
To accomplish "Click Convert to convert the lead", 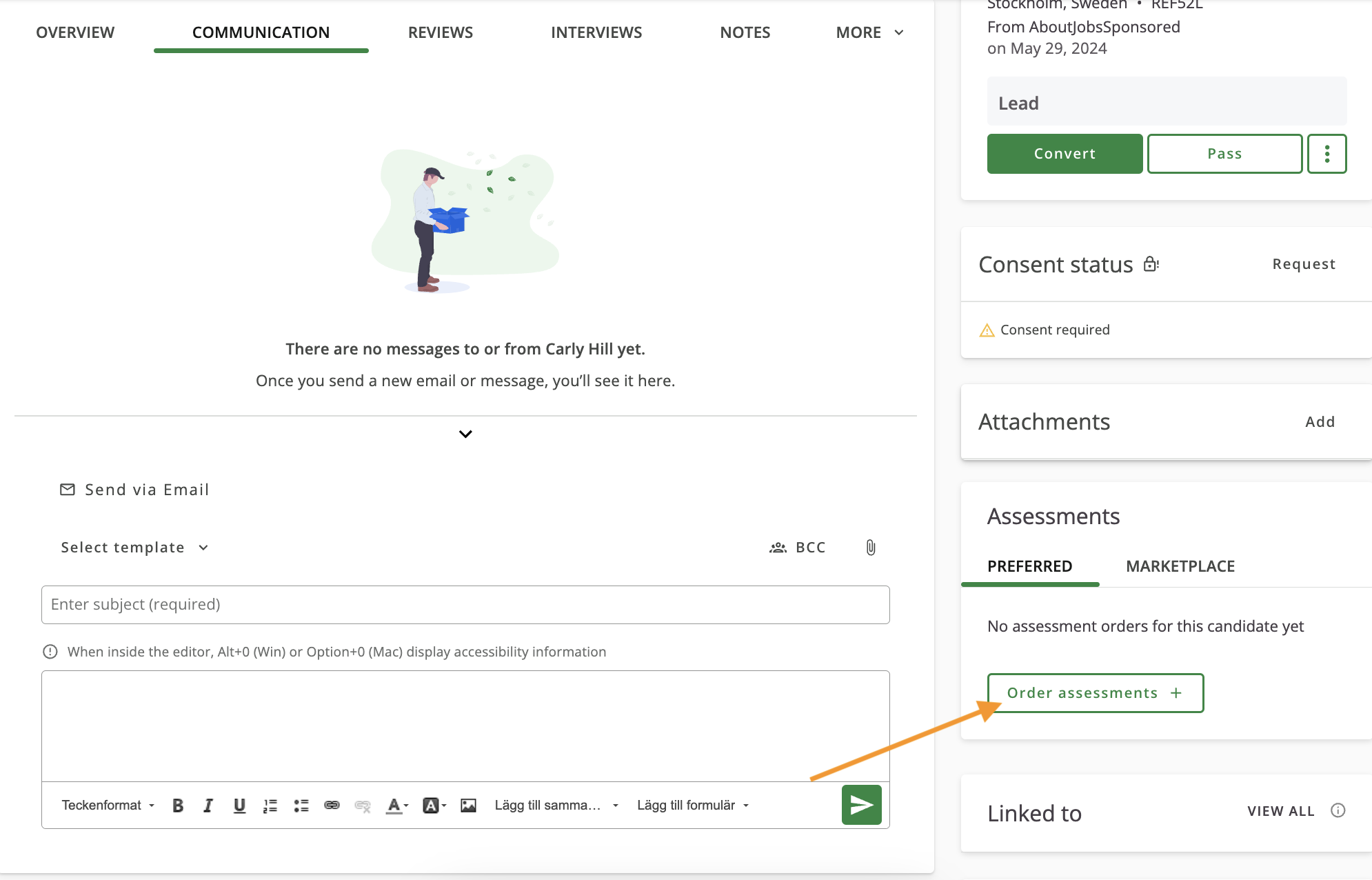I will point(1064,153).
